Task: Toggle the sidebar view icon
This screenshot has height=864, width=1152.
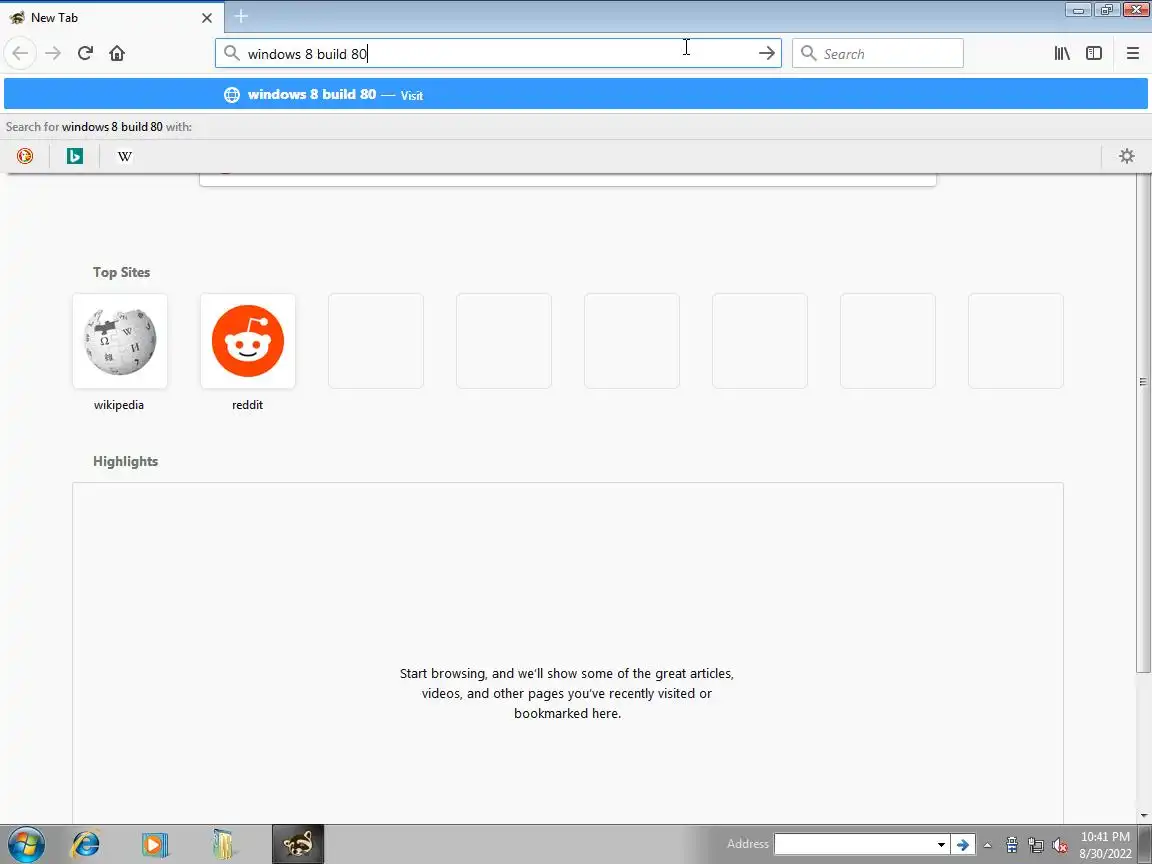Action: [1094, 53]
